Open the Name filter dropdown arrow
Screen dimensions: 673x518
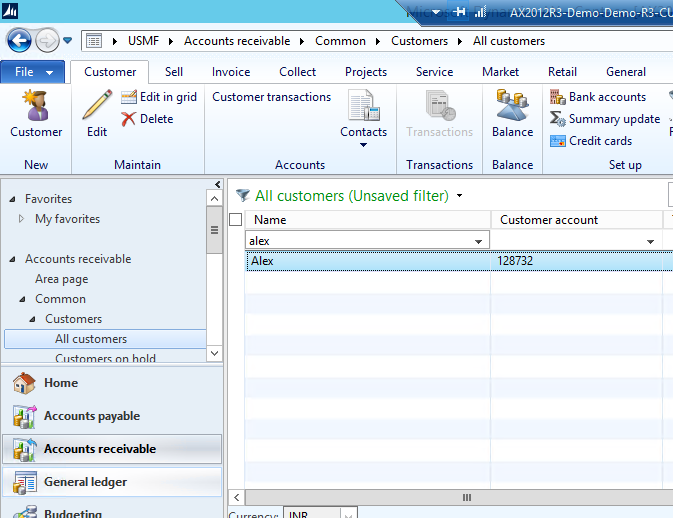coord(479,241)
